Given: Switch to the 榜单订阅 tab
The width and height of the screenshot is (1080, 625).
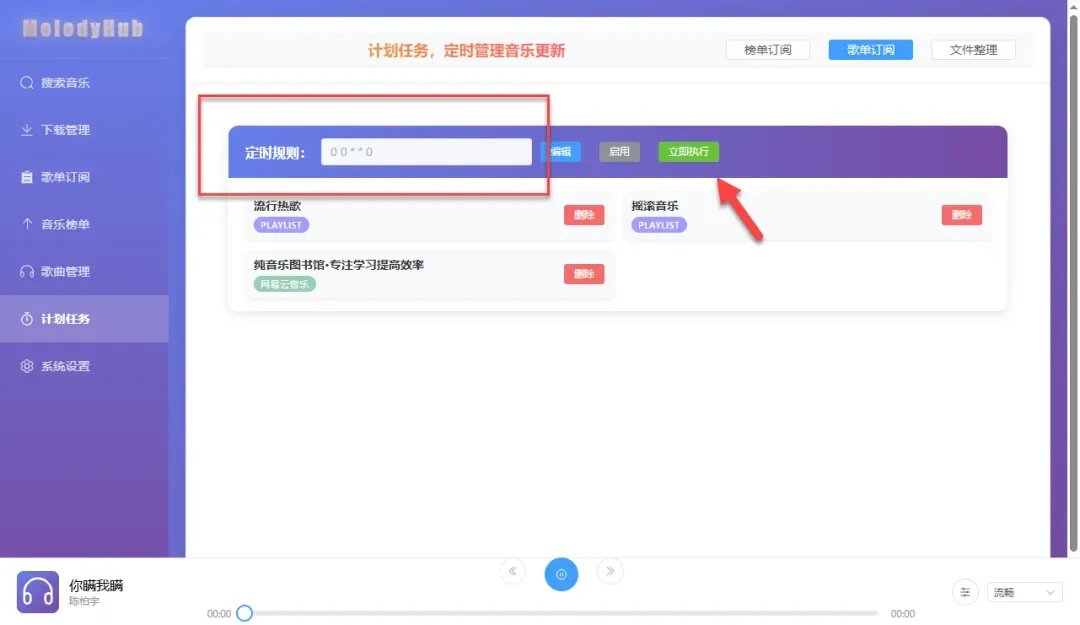Looking at the screenshot, I should click(x=768, y=50).
